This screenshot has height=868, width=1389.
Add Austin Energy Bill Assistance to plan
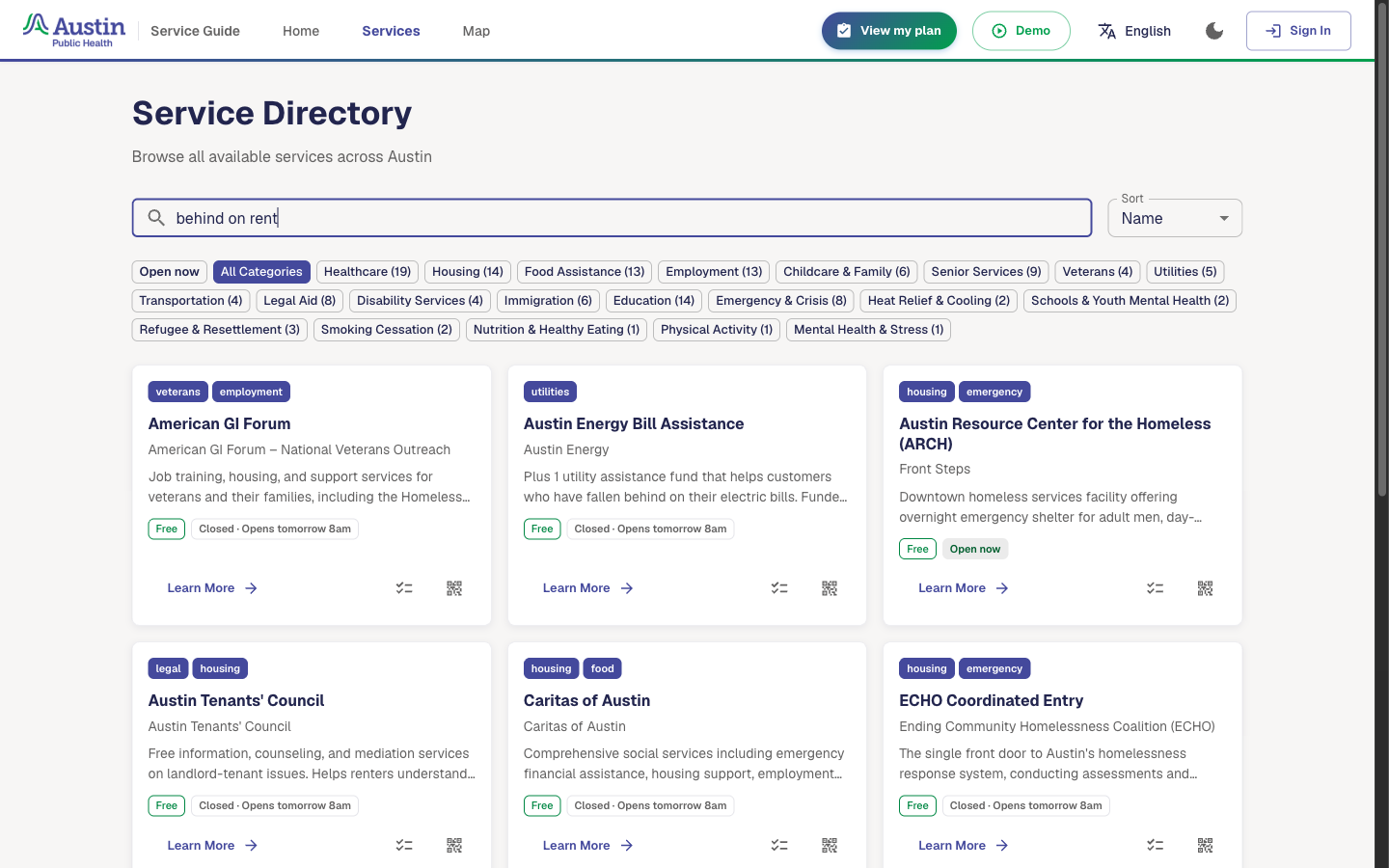point(779,588)
